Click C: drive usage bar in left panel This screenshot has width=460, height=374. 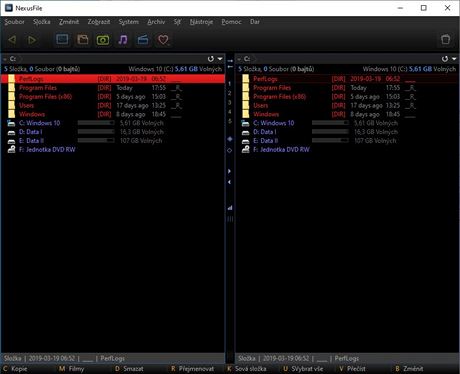point(96,123)
